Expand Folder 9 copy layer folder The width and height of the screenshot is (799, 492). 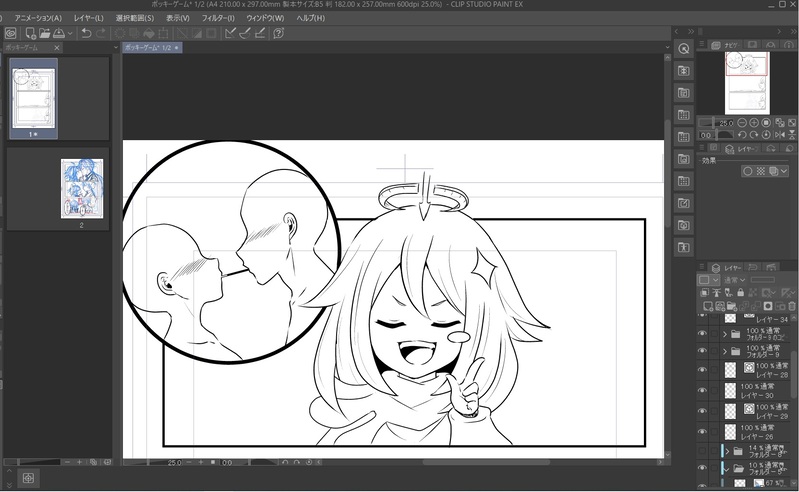[725, 334]
